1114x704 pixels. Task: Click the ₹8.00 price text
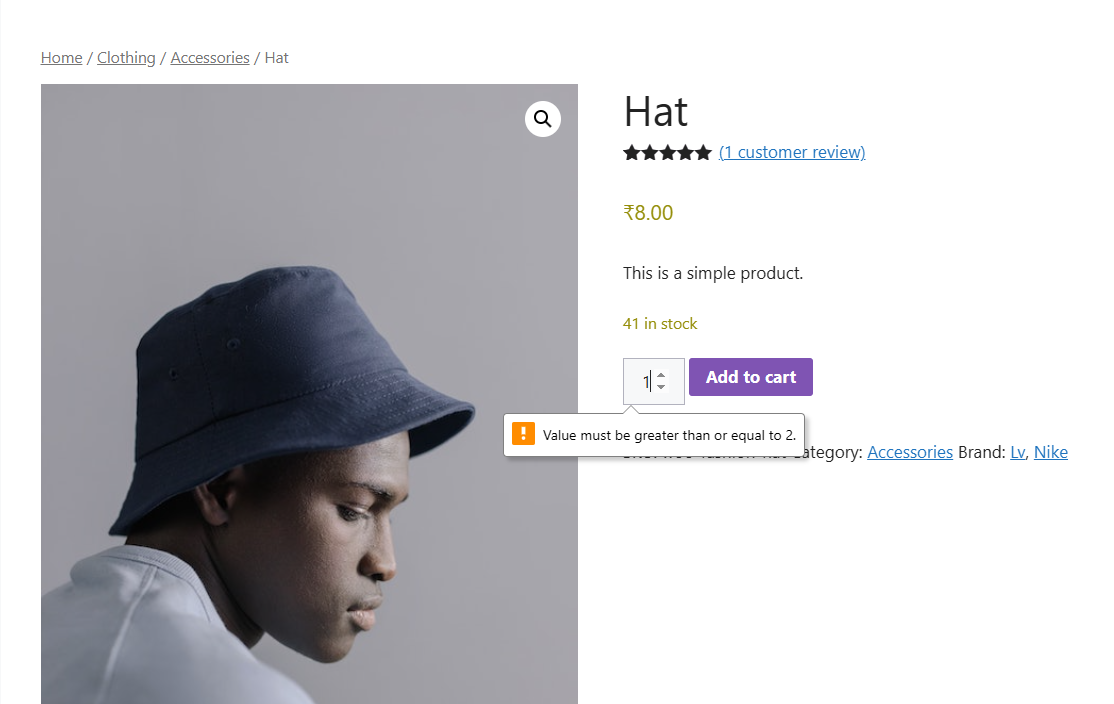648,213
